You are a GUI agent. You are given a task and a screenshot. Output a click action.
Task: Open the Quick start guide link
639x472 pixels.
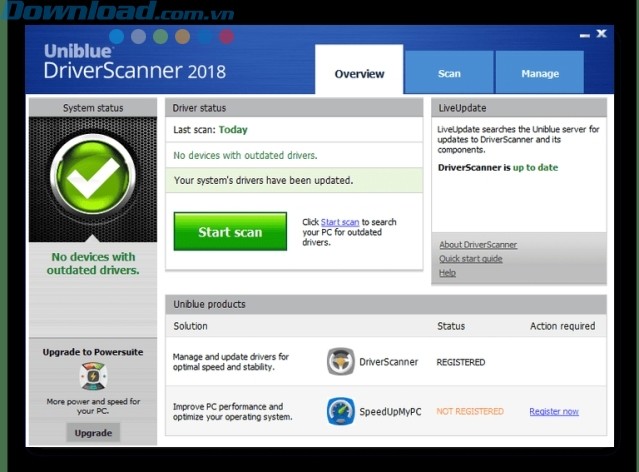coord(471,258)
